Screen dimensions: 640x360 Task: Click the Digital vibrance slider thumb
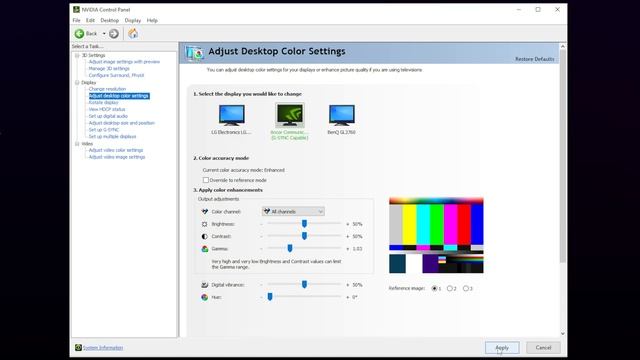click(x=304, y=284)
